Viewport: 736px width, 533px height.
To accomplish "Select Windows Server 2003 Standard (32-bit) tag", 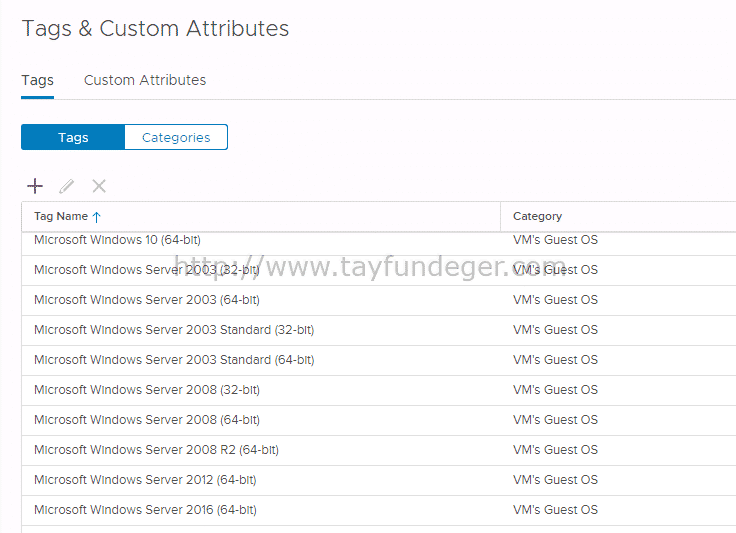I will [x=174, y=330].
